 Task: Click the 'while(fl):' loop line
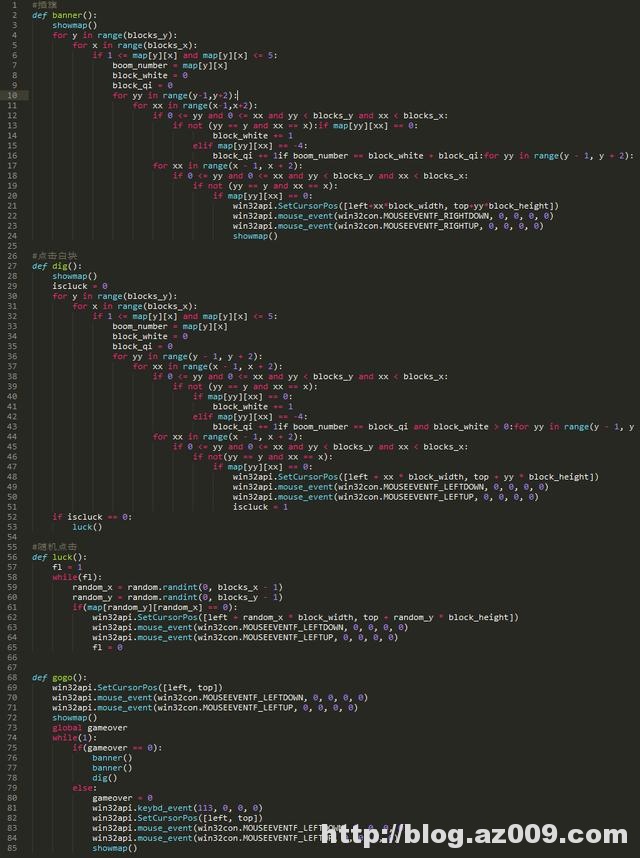click(x=77, y=577)
